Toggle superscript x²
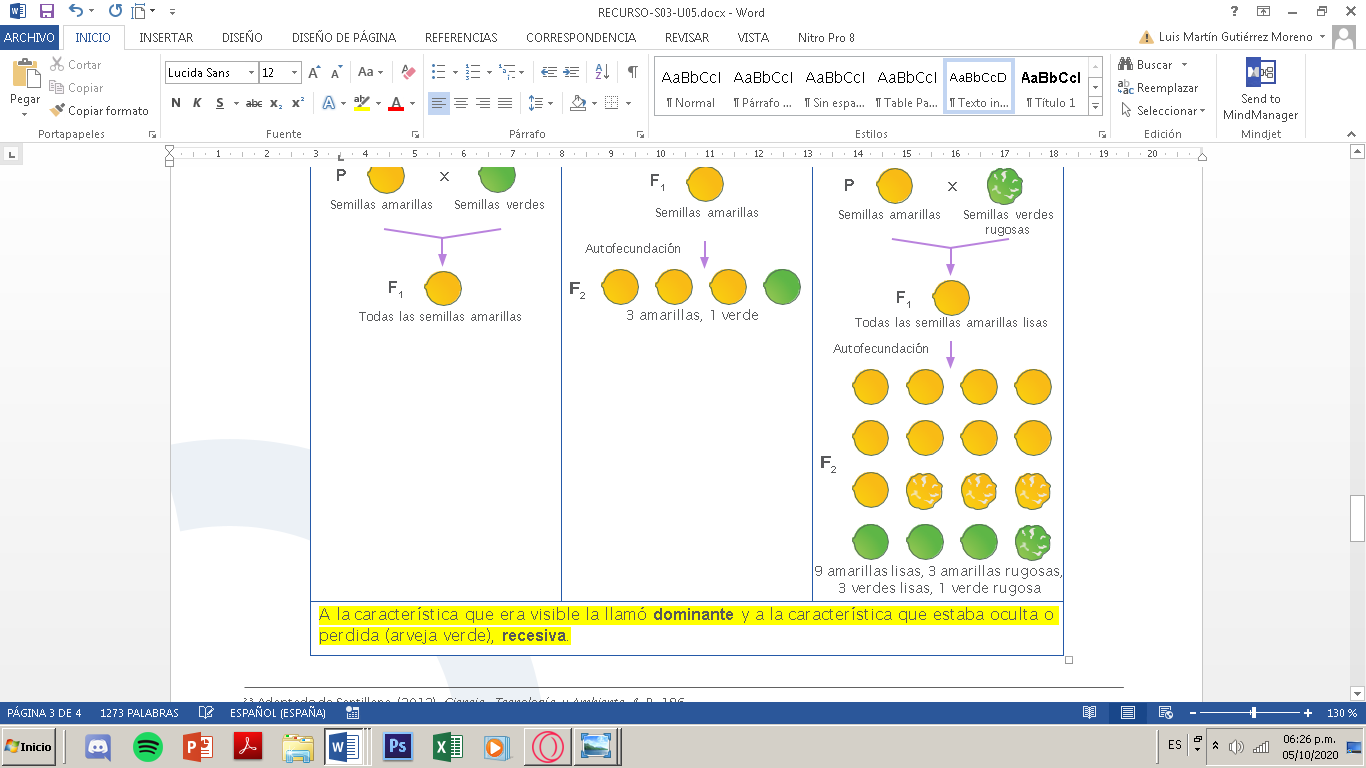Image resolution: width=1366 pixels, height=768 pixels. pos(298,103)
